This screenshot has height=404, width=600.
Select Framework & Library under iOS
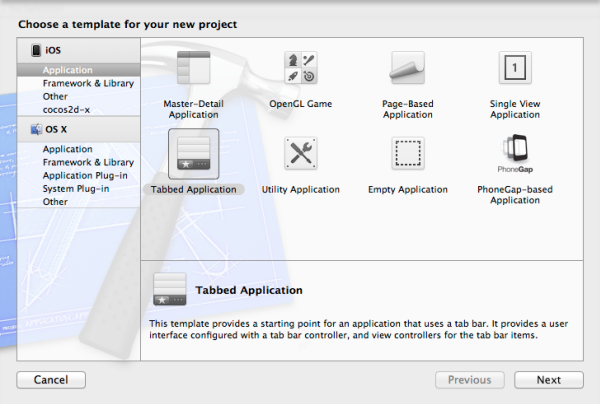coord(88,84)
